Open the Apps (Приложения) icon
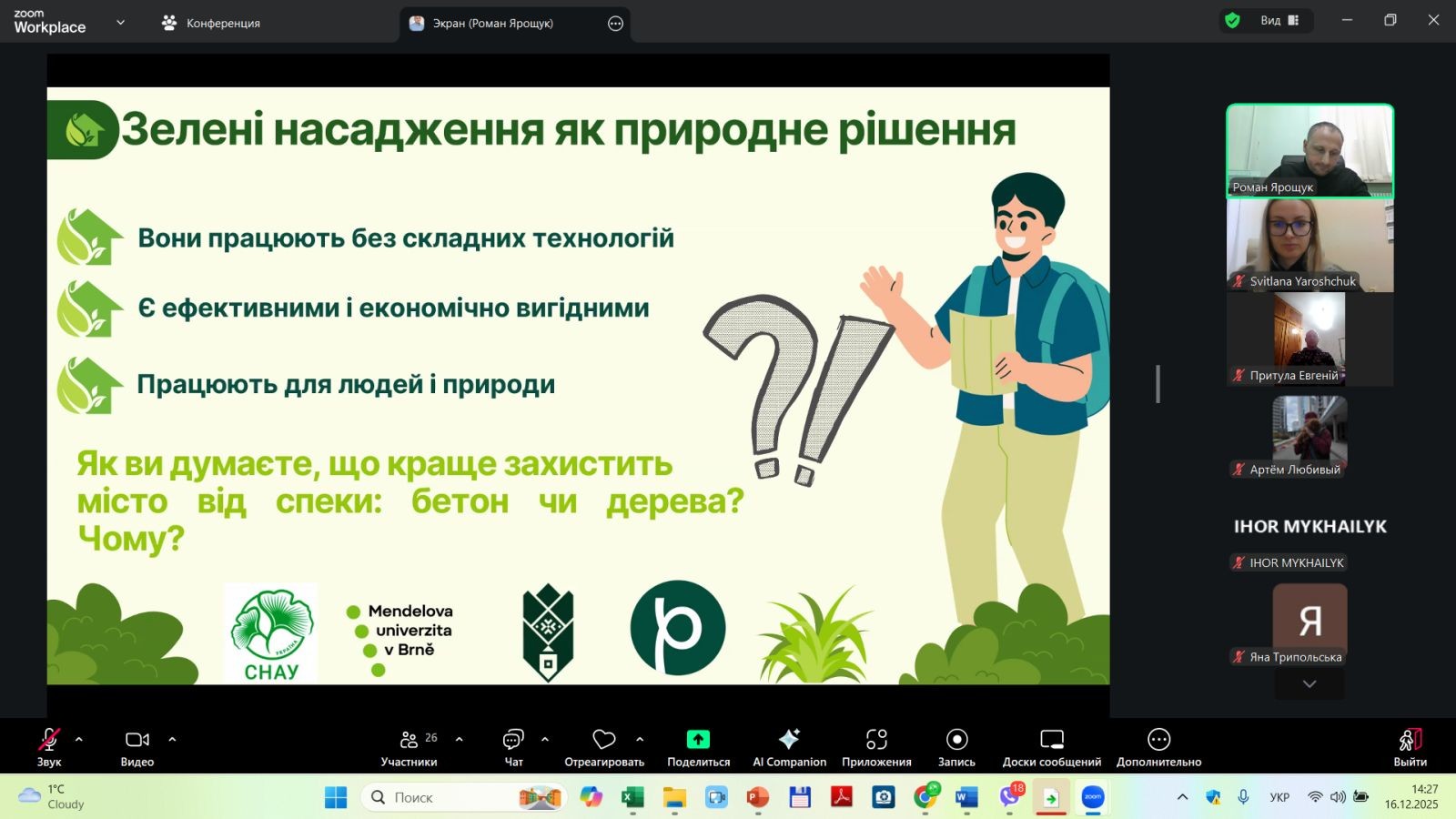This screenshot has height=819, width=1456. (876, 740)
